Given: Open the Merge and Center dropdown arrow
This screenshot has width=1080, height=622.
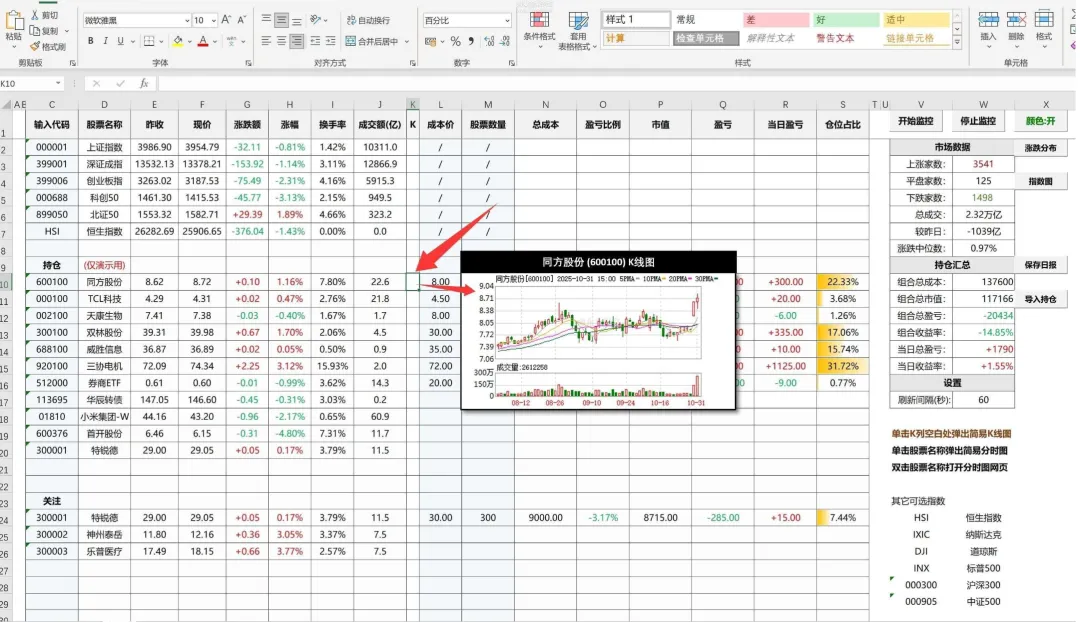Looking at the screenshot, I should coord(407,42).
